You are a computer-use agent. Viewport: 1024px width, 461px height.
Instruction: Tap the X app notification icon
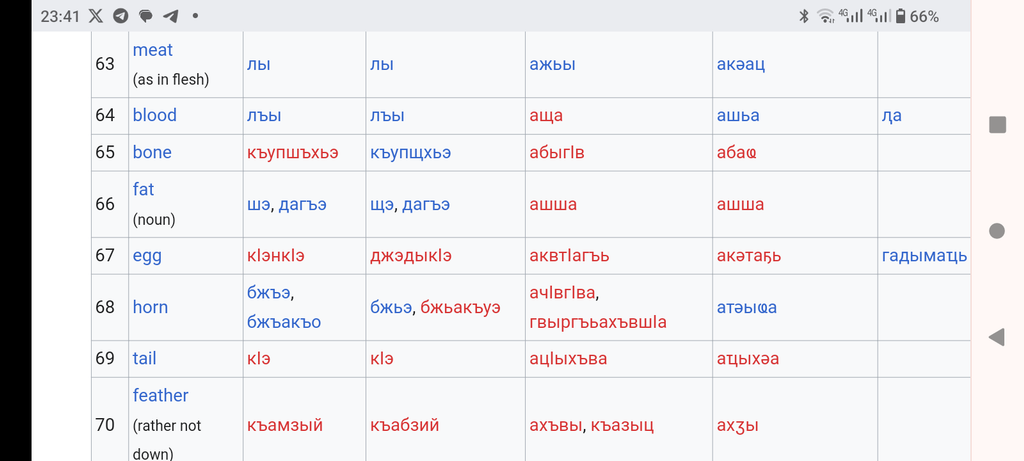point(95,16)
